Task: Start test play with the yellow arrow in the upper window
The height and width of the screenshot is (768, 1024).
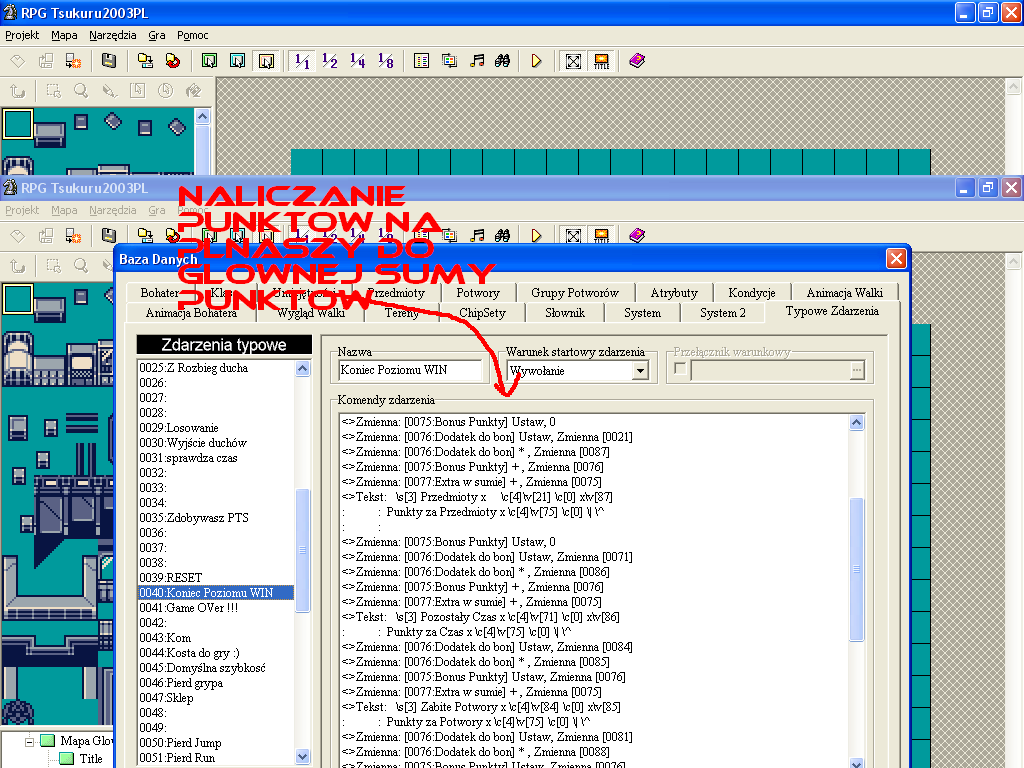Action: 536,61
